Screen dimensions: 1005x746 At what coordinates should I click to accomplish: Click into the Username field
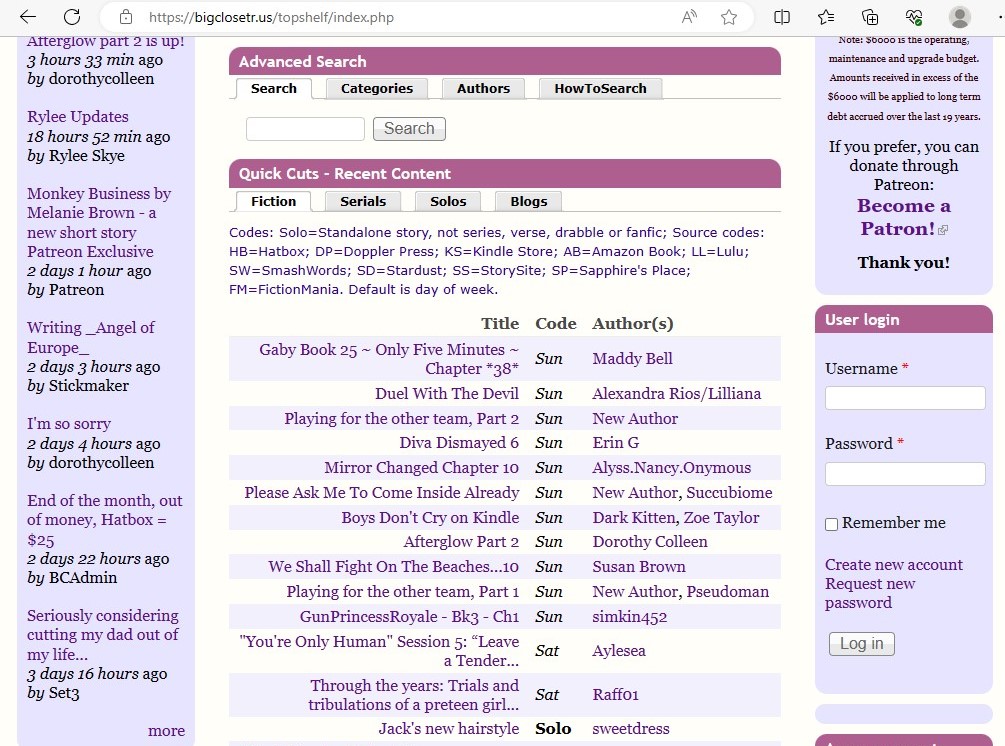click(x=904, y=398)
